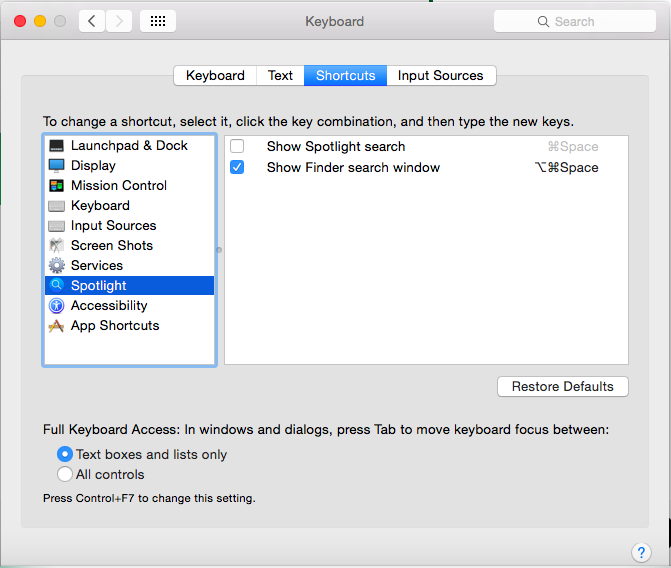
Task: Click the Launchpad & Dock icon
Action: [56, 146]
